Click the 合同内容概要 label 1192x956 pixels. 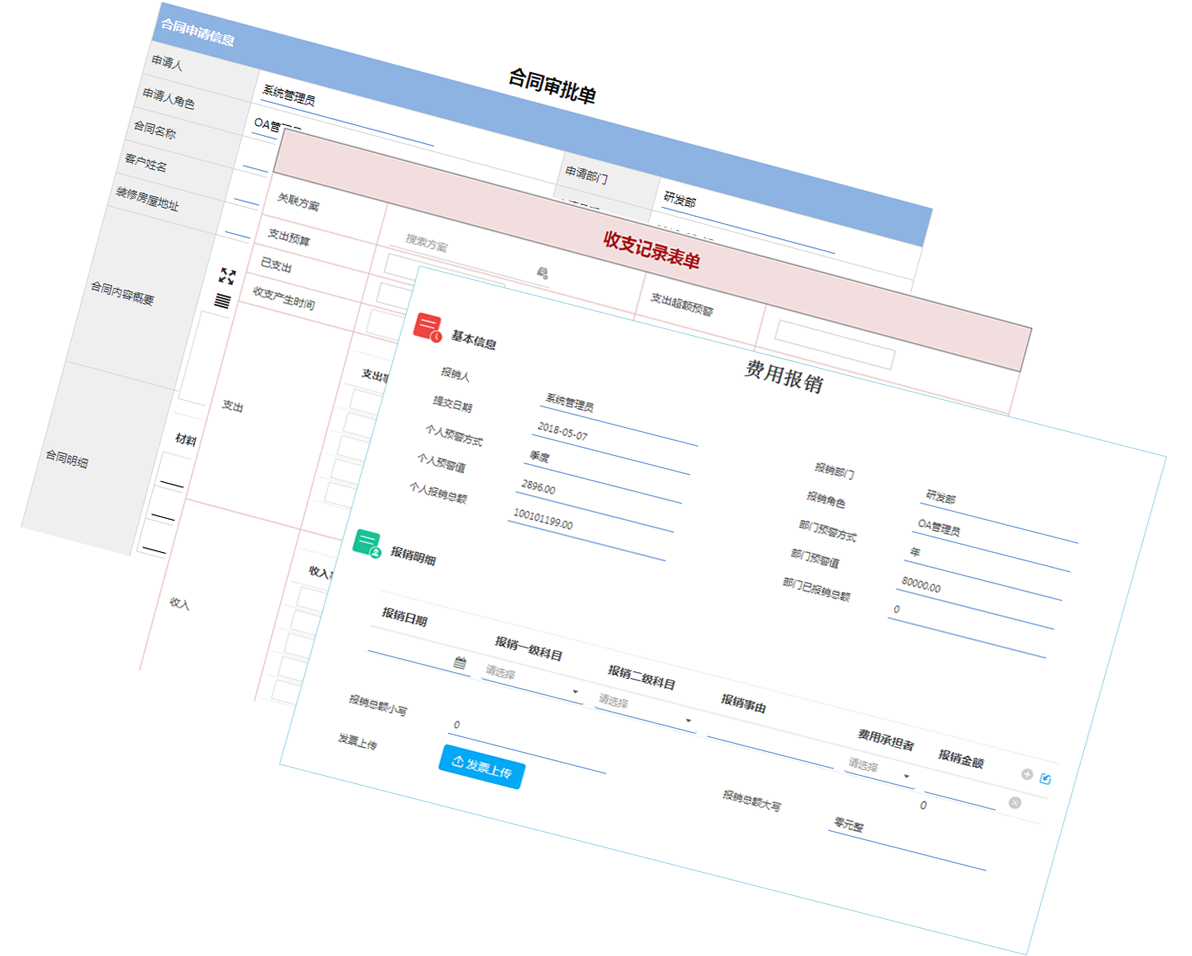point(122,293)
